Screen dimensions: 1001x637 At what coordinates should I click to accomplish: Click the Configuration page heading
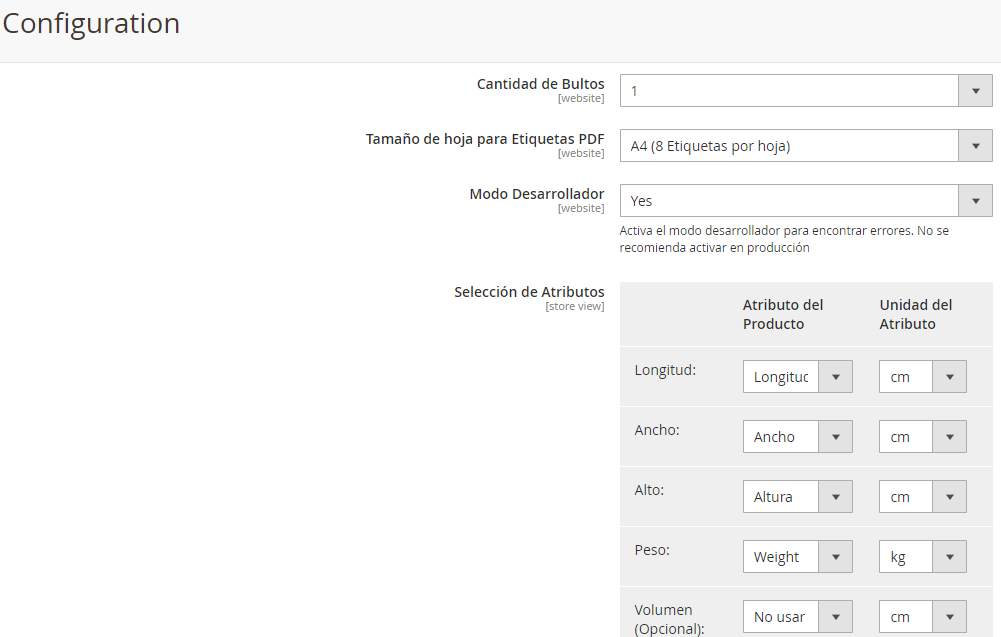91,24
